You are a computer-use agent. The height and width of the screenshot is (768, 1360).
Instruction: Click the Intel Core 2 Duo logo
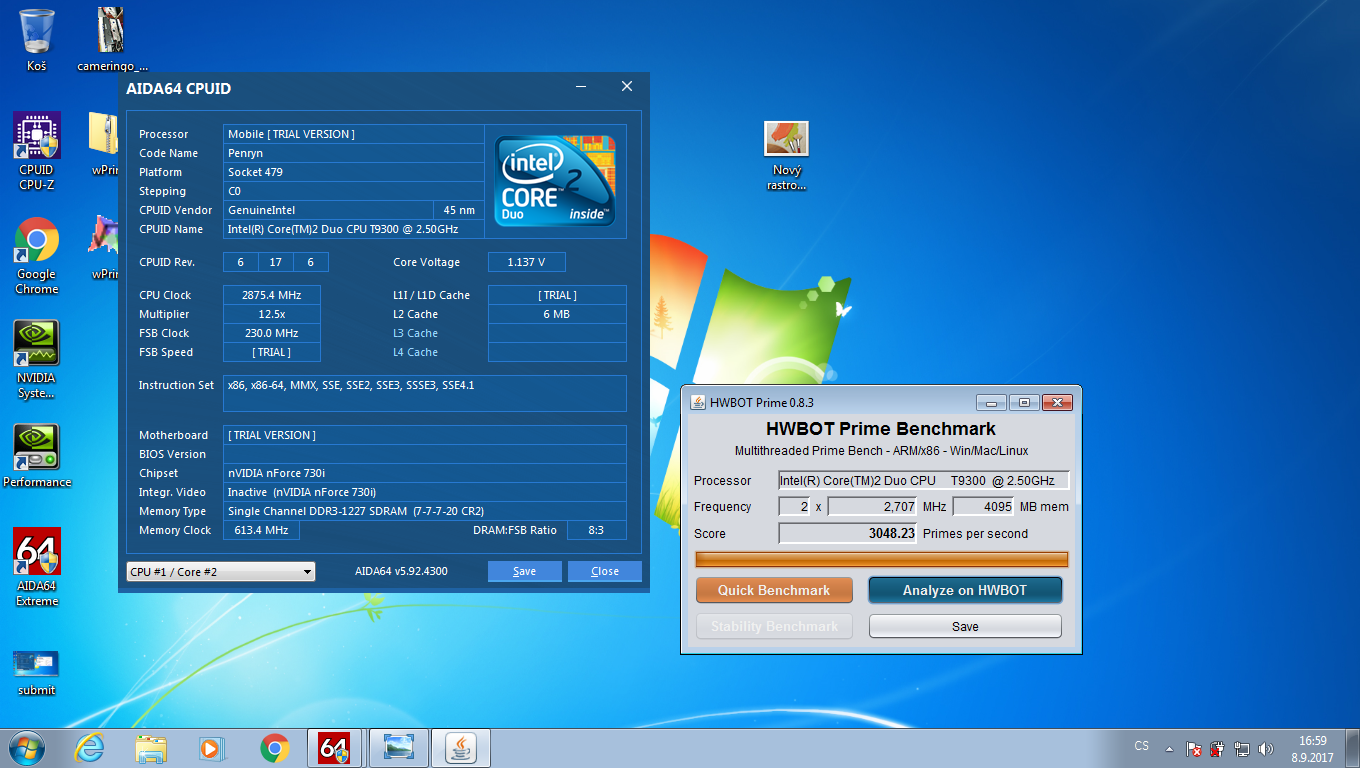pos(555,180)
